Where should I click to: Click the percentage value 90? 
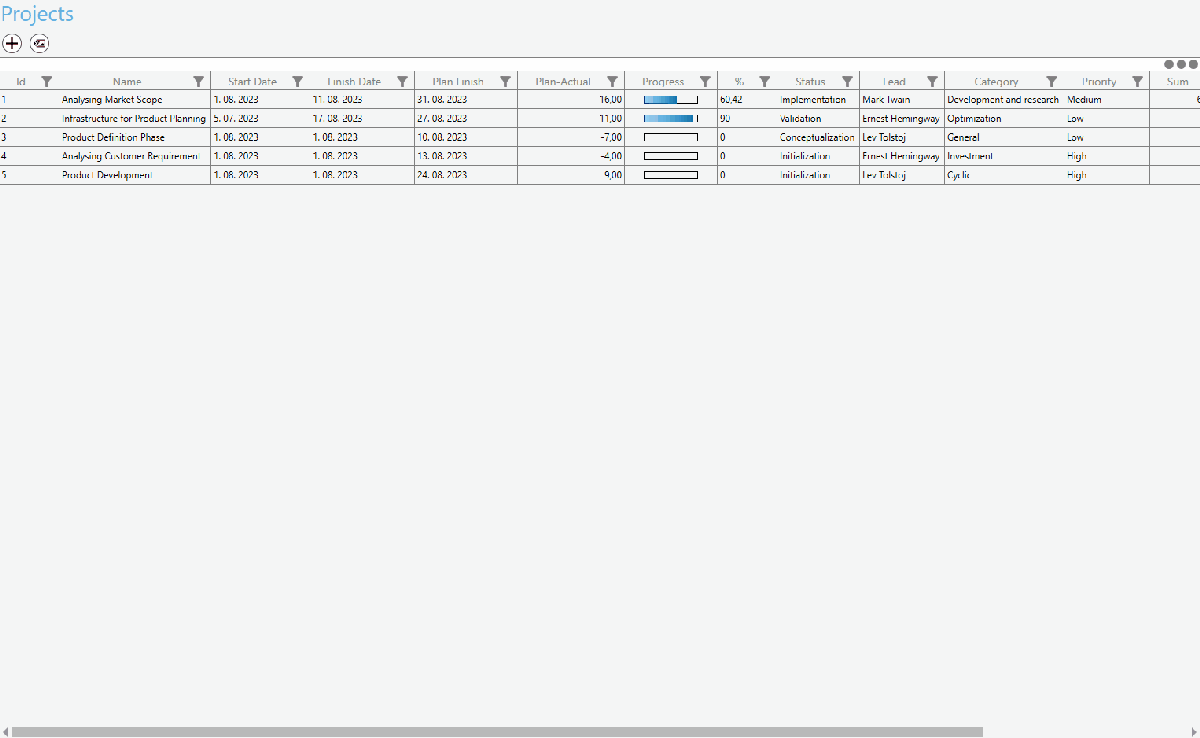click(x=724, y=119)
